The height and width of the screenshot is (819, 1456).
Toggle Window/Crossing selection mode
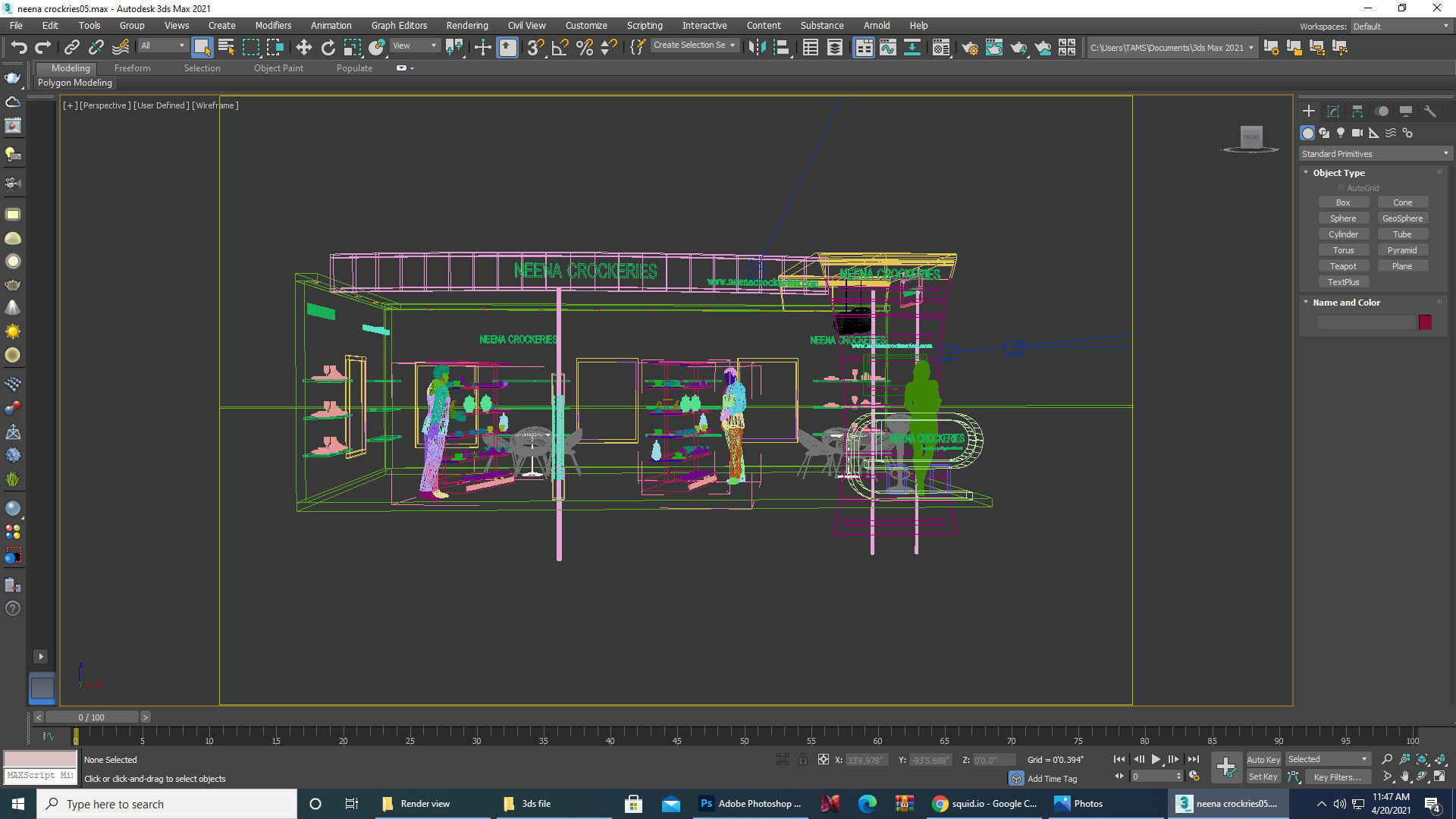click(x=275, y=47)
